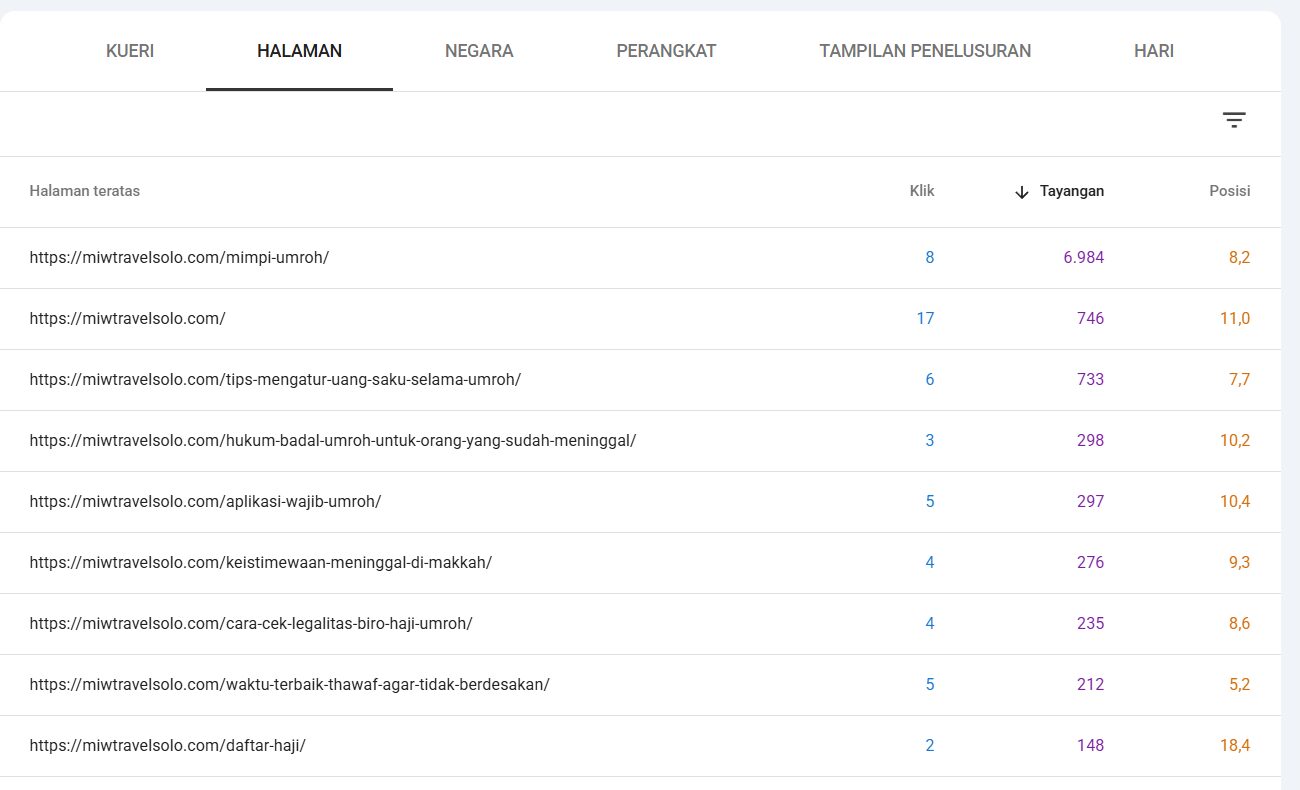Click the position value 9,3

pos(1239,563)
